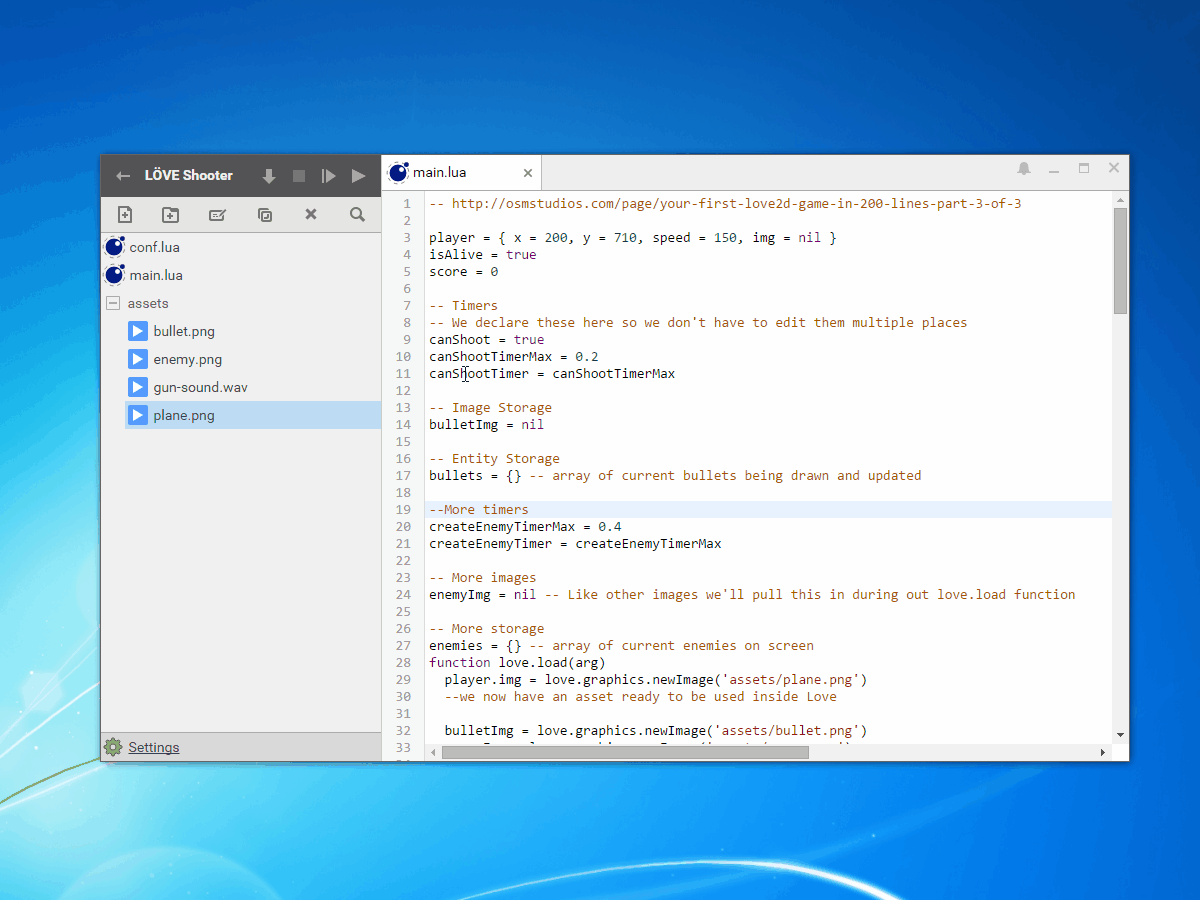The image size is (1200, 900).
Task: Stop the running game with the square icon
Action: coord(299,176)
